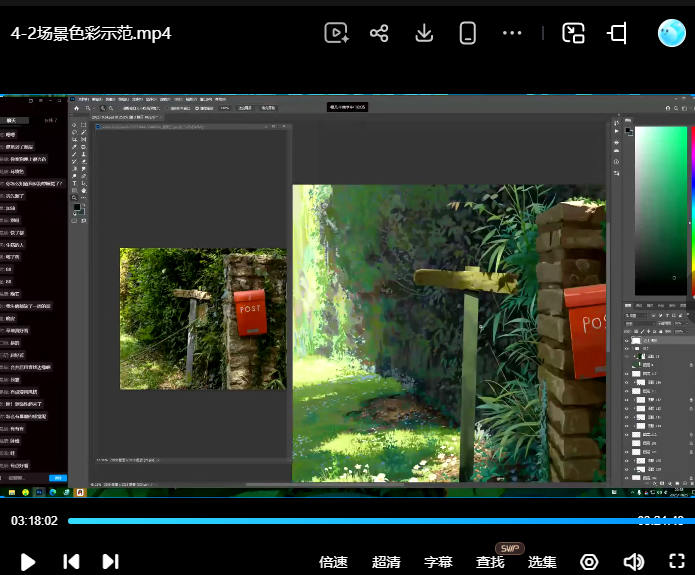Image resolution: width=695 pixels, height=575 pixels.
Task: Expand the 倍速 playback speed options
Action: tap(333, 562)
